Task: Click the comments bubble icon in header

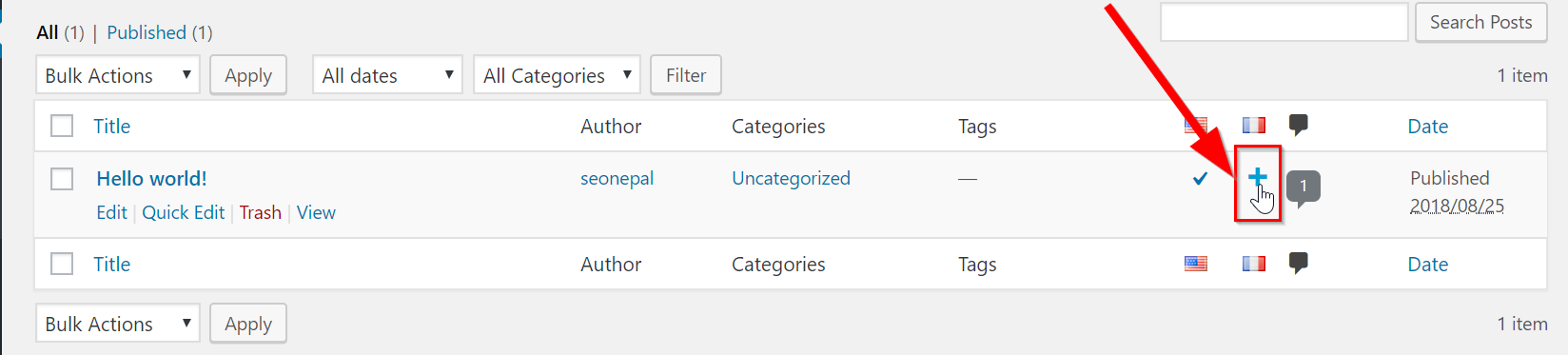Action: coord(1299,126)
